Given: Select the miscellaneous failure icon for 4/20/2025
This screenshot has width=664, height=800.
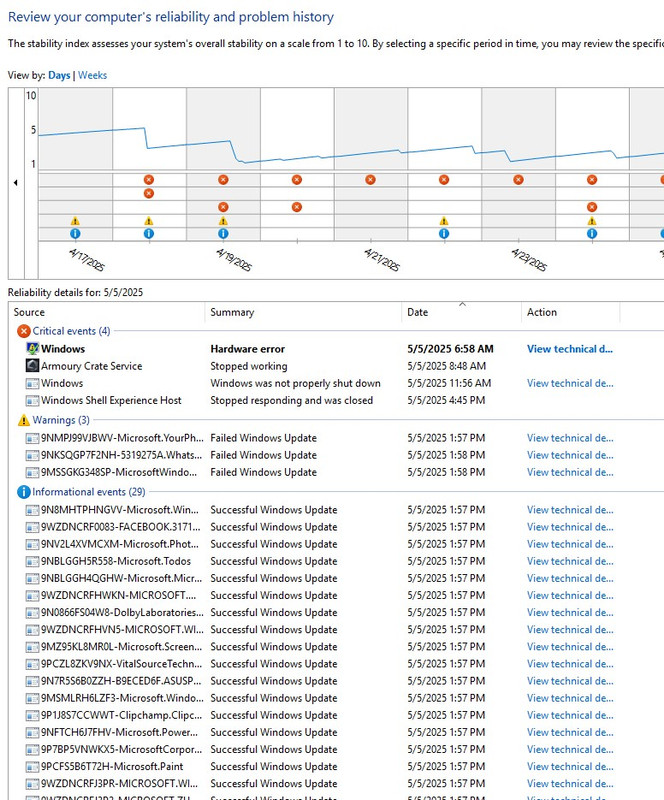Looking at the screenshot, I should click(x=297, y=207).
